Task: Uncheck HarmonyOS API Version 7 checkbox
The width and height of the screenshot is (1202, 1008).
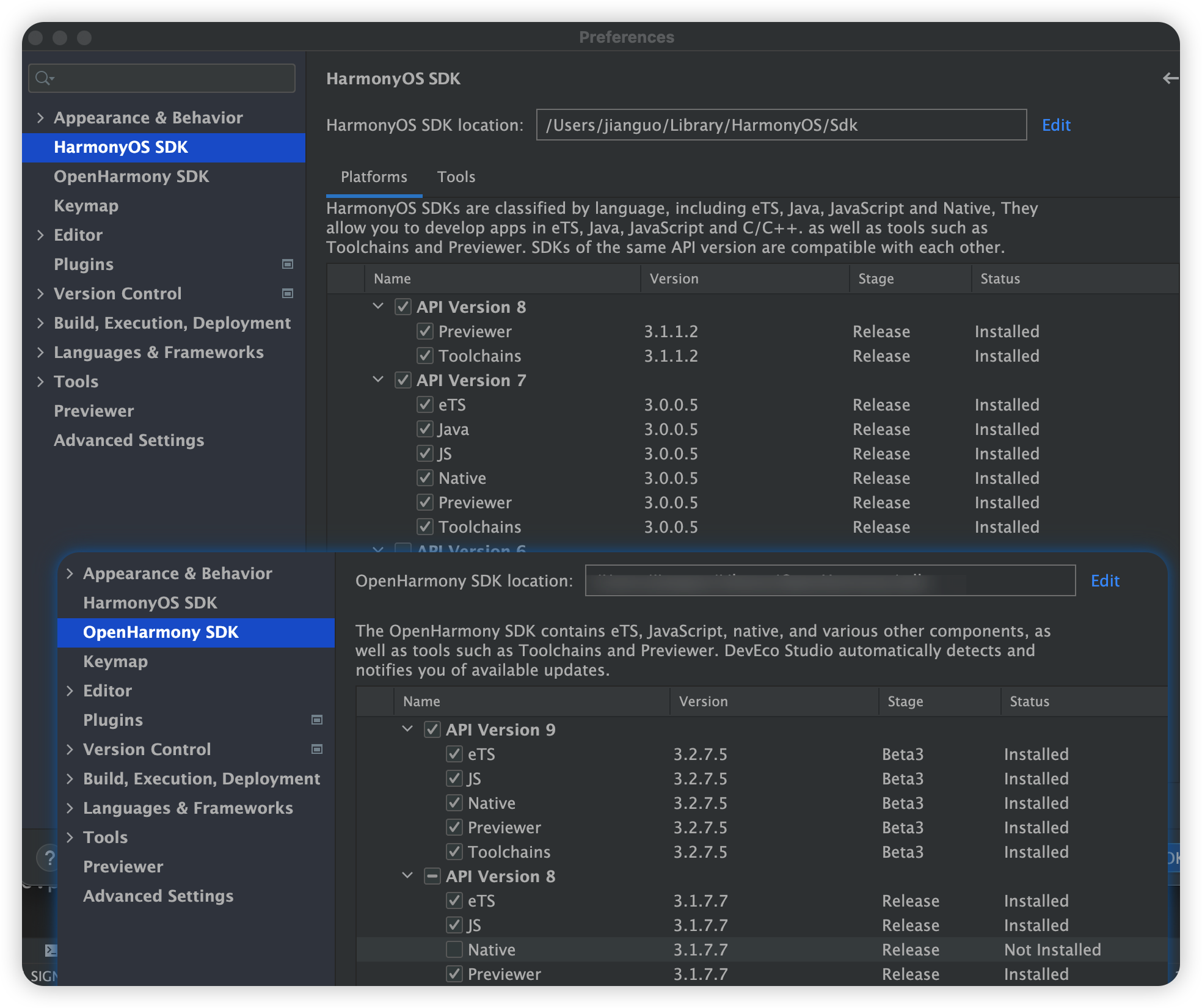Action: (x=402, y=380)
